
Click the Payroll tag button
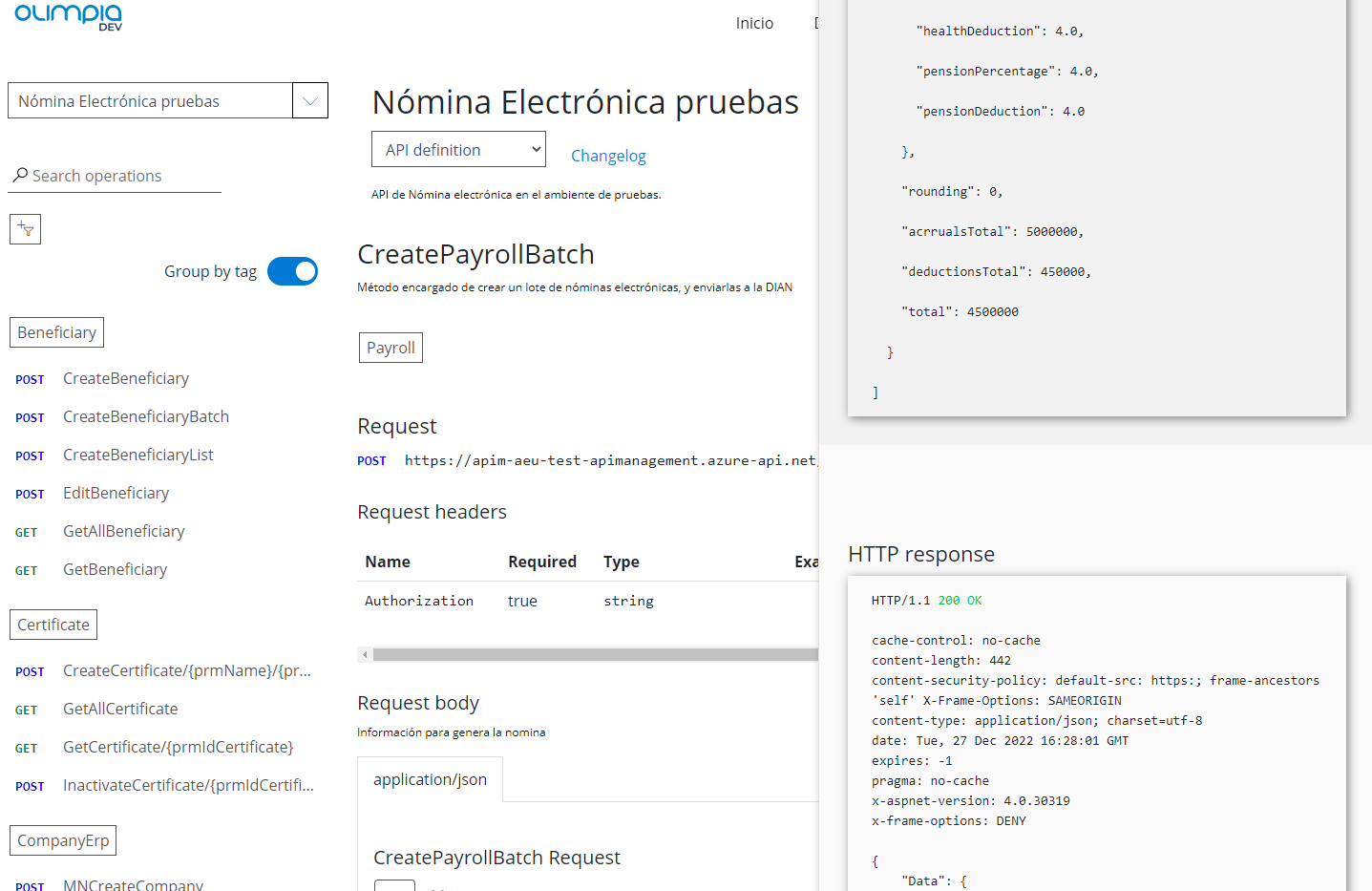390,348
